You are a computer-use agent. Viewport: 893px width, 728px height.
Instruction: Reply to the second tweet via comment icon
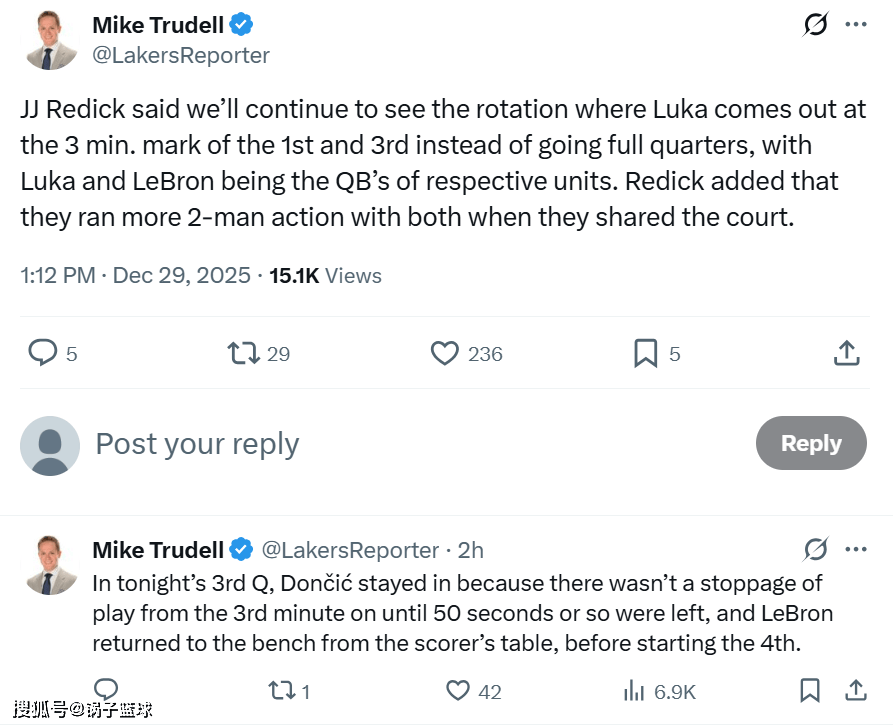[105, 690]
